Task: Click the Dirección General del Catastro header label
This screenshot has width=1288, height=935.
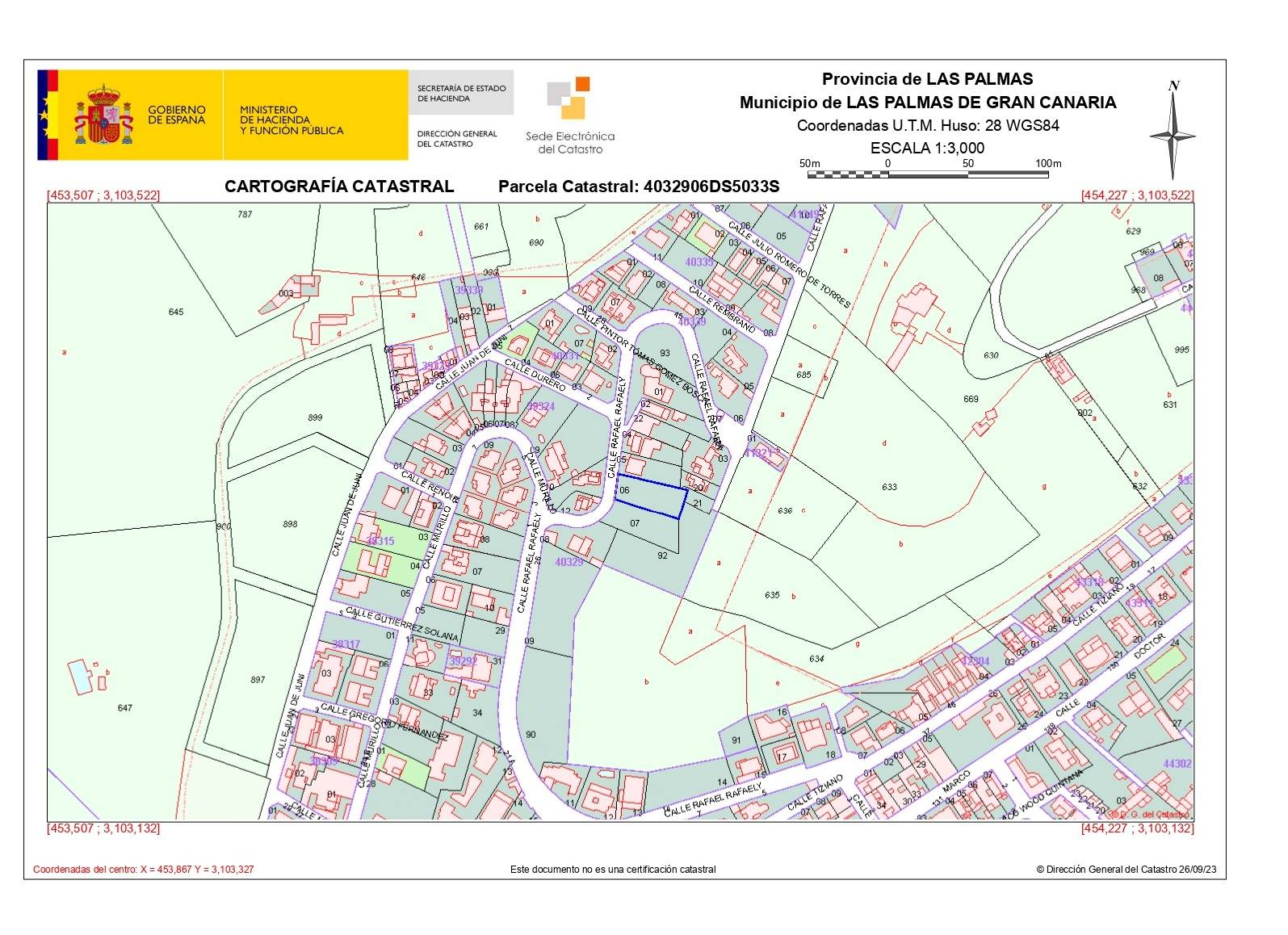Action: 457,138
